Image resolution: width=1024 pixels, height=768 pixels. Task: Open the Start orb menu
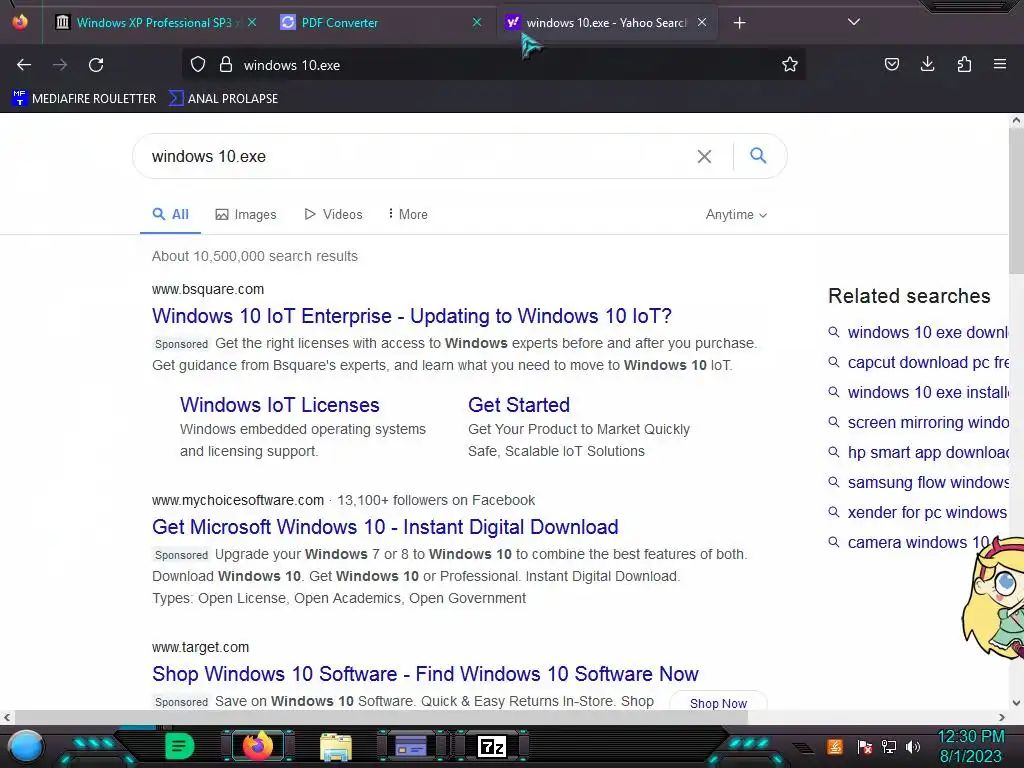click(x=26, y=746)
